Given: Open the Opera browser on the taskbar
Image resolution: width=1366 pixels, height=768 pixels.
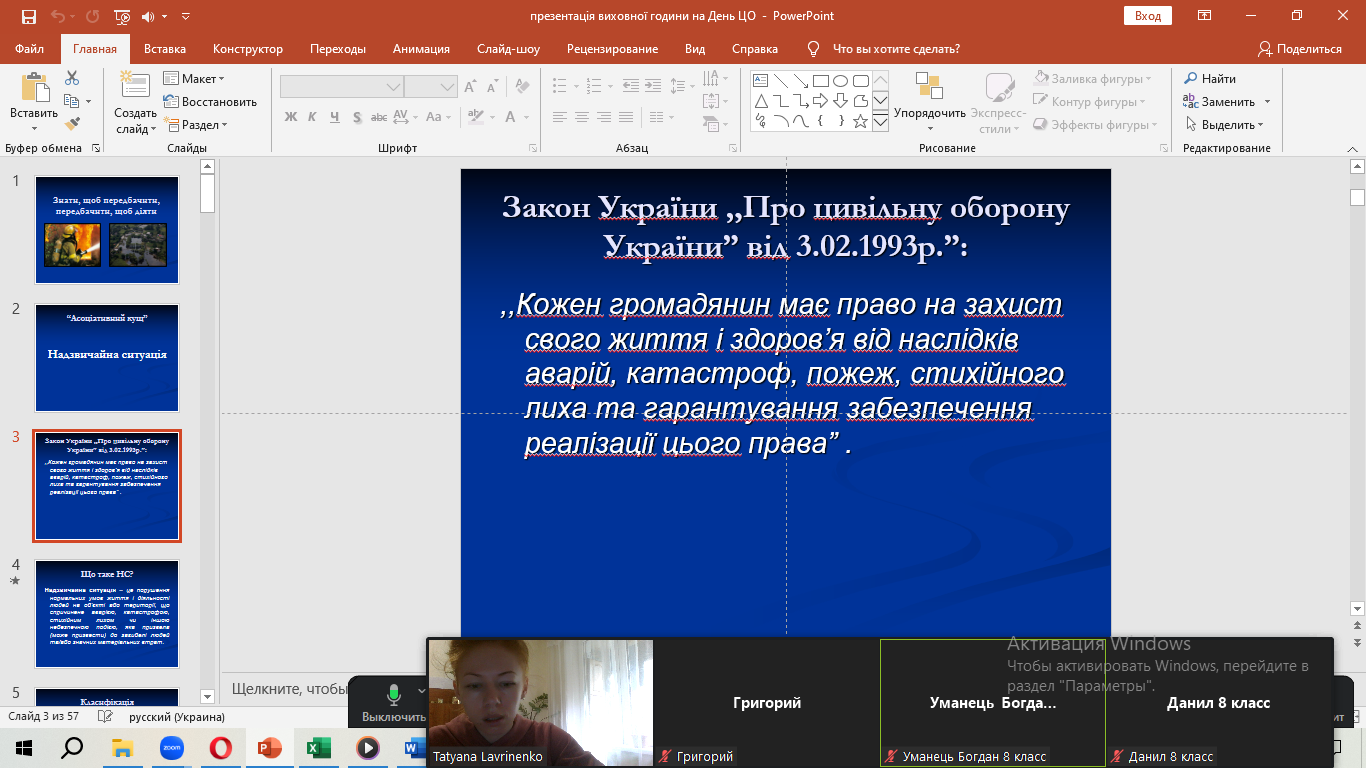Looking at the screenshot, I should click(x=219, y=747).
